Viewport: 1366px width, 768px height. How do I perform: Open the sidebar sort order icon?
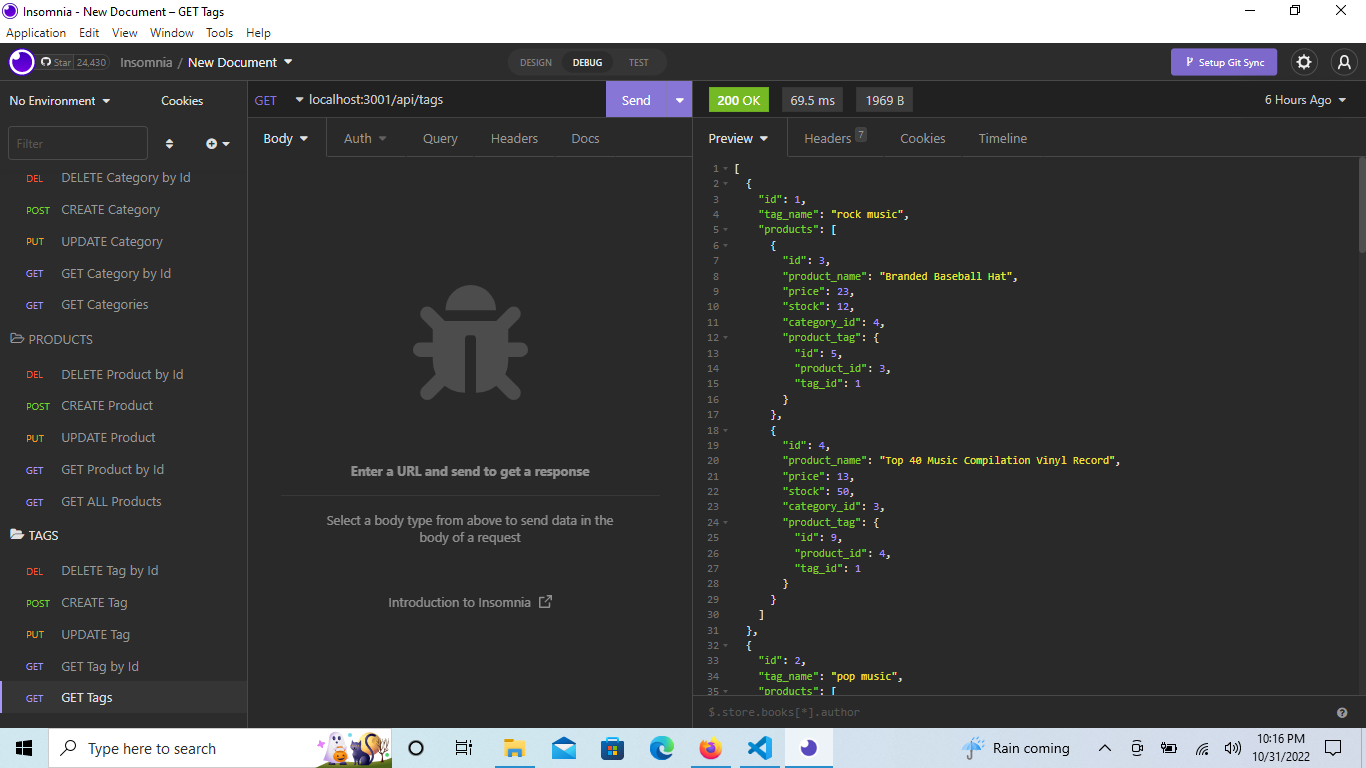(169, 143)
